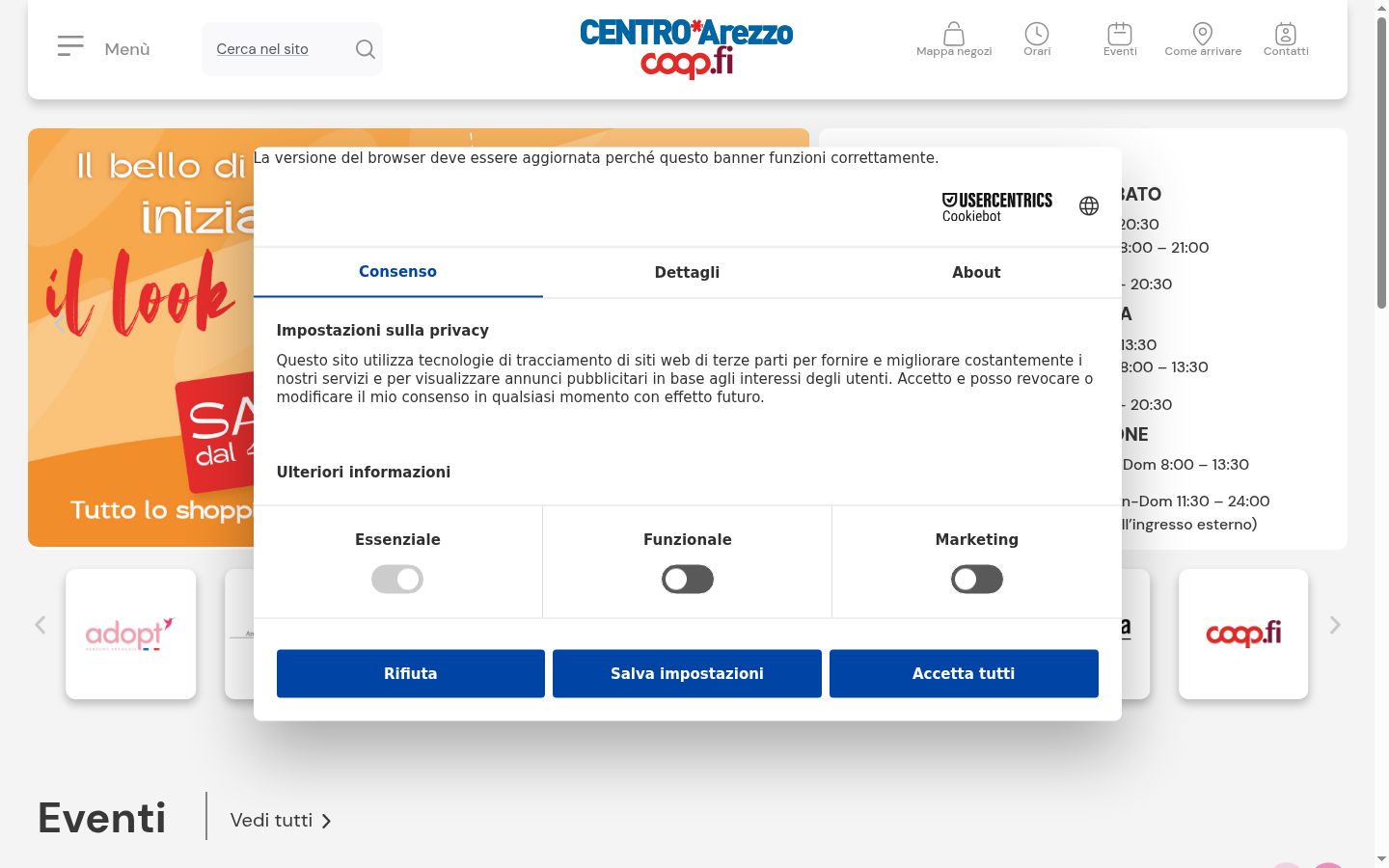
Task: Expand Ulteriori informazioni section
Action: pos(364,472)
